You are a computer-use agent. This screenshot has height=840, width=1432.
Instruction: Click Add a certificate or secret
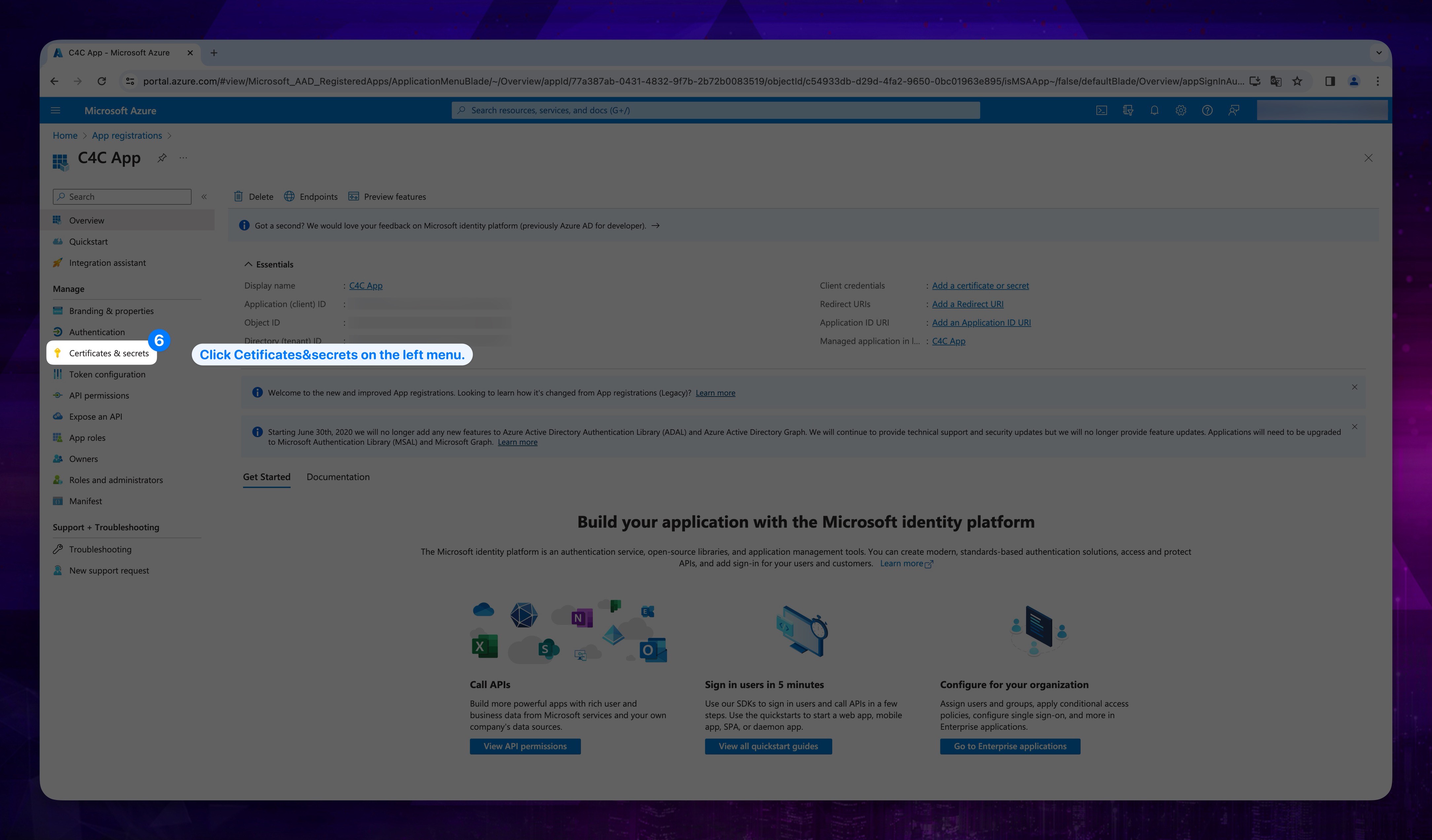coord(980,286)
